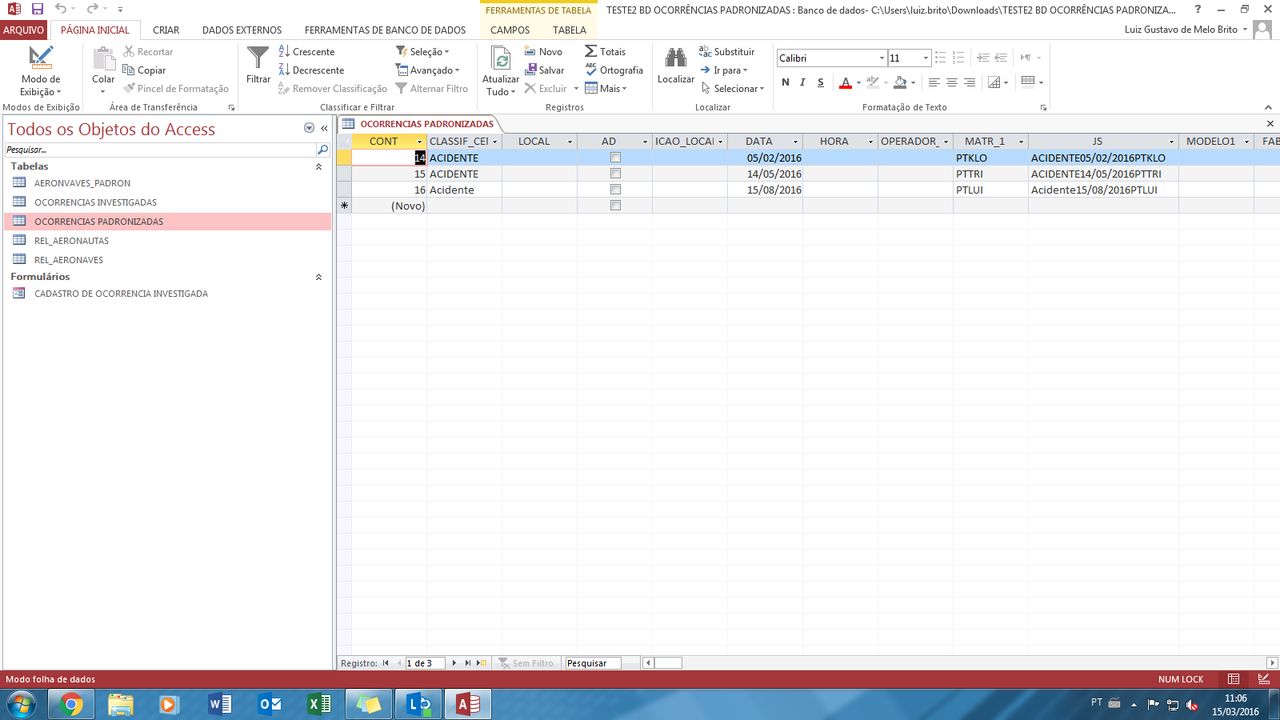Screen dimensions: 1280x720
Task: Create a new record with Novo
Action: click(x=544, y=51)
